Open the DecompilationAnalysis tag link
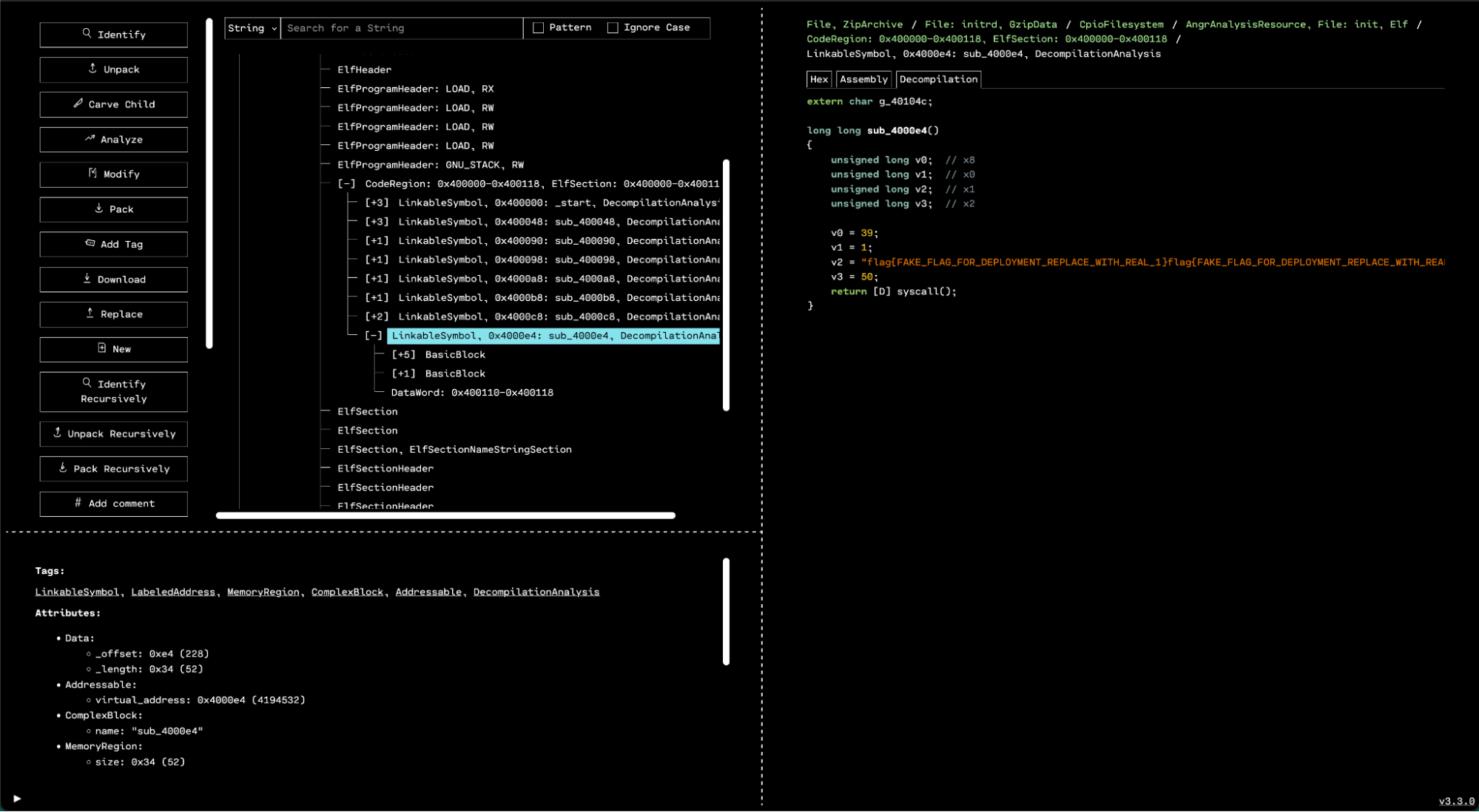1479x812 pixels. click(536, 592)
